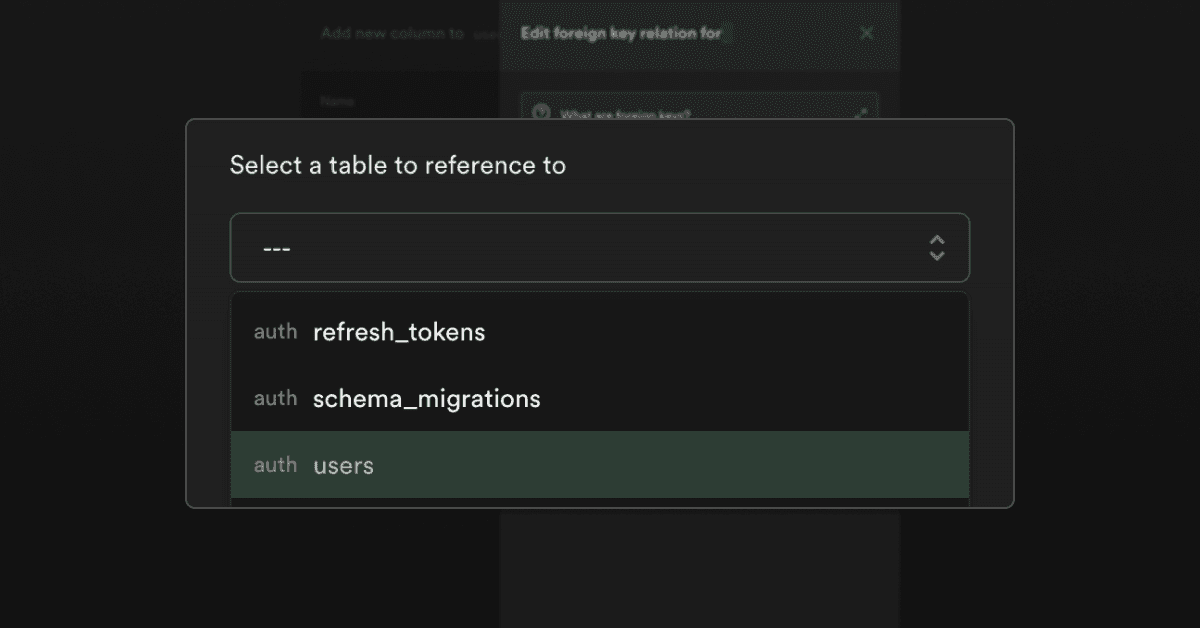Click the expand arrow icon on foreign keys help
1200x628 pixels.
[x=860, y=113]
